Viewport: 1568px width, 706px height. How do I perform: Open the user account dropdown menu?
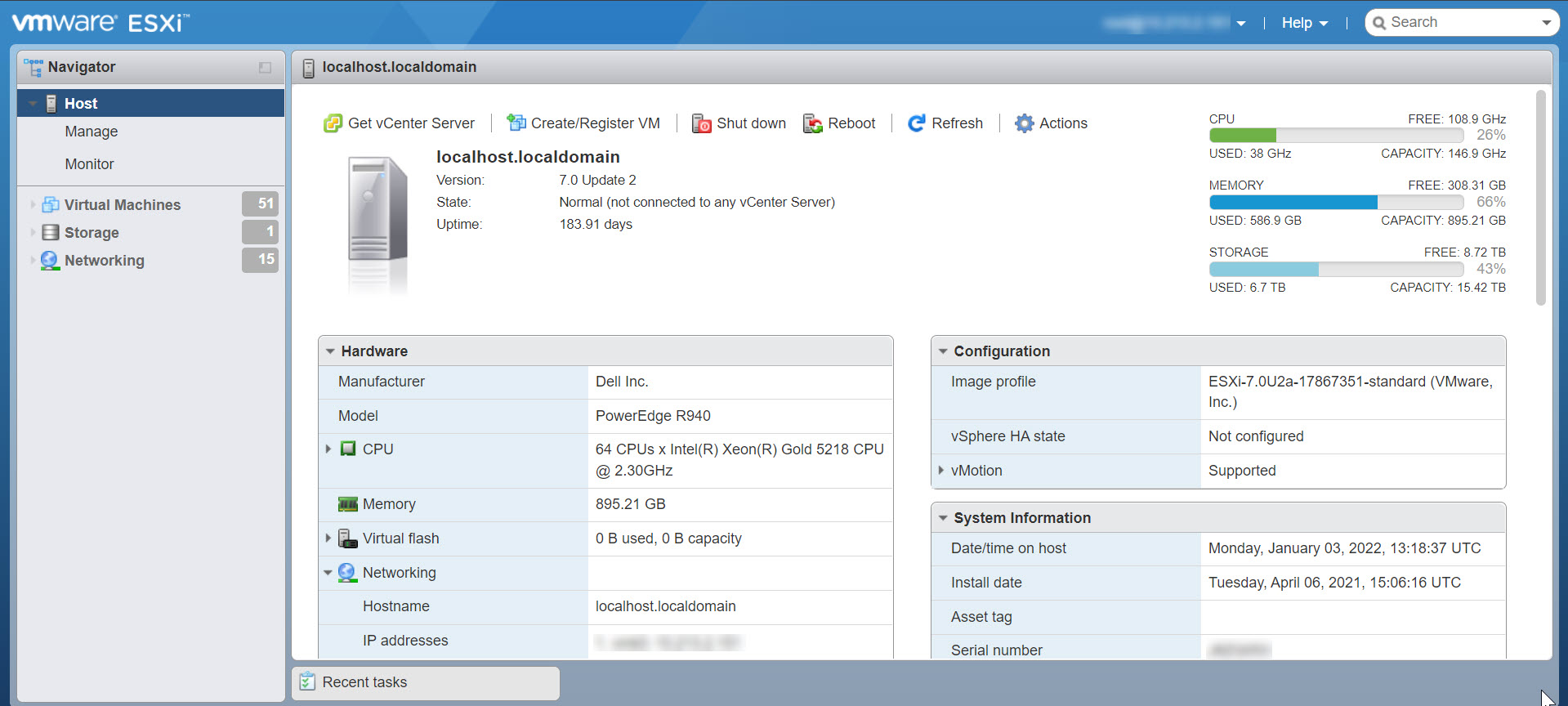point(1174,23)
